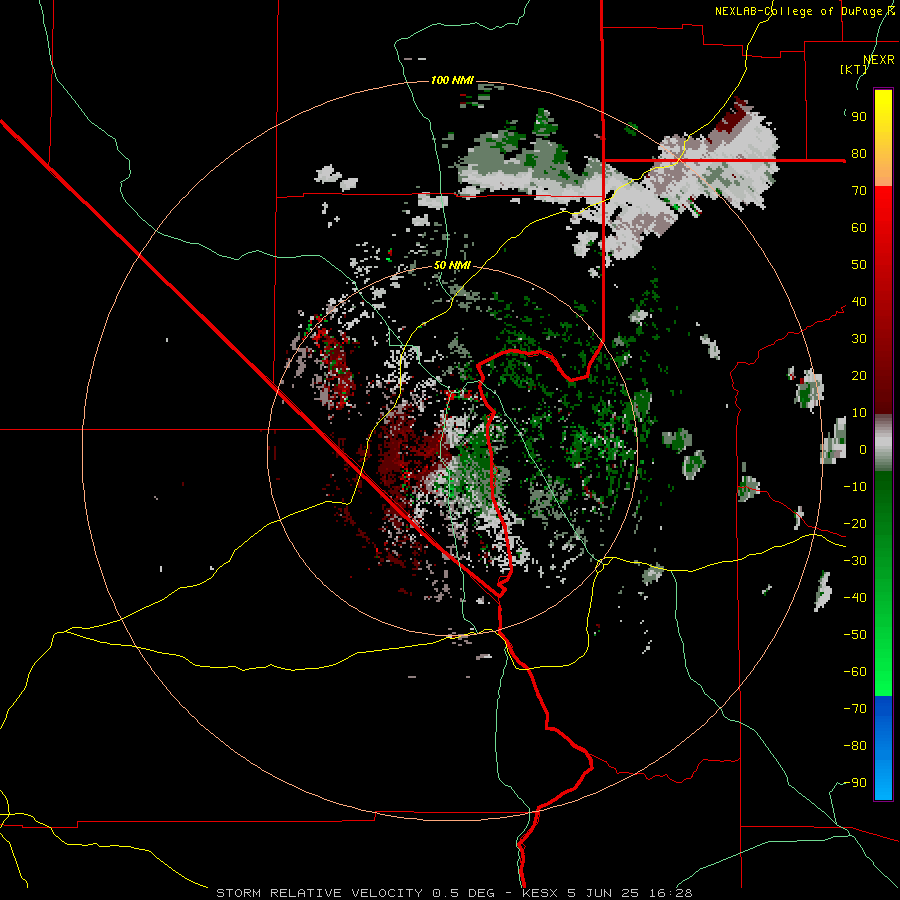The width and height of the screenshot is (900, 900).
Task: Click the -20 value on the color scale
Action: (855, 523)
